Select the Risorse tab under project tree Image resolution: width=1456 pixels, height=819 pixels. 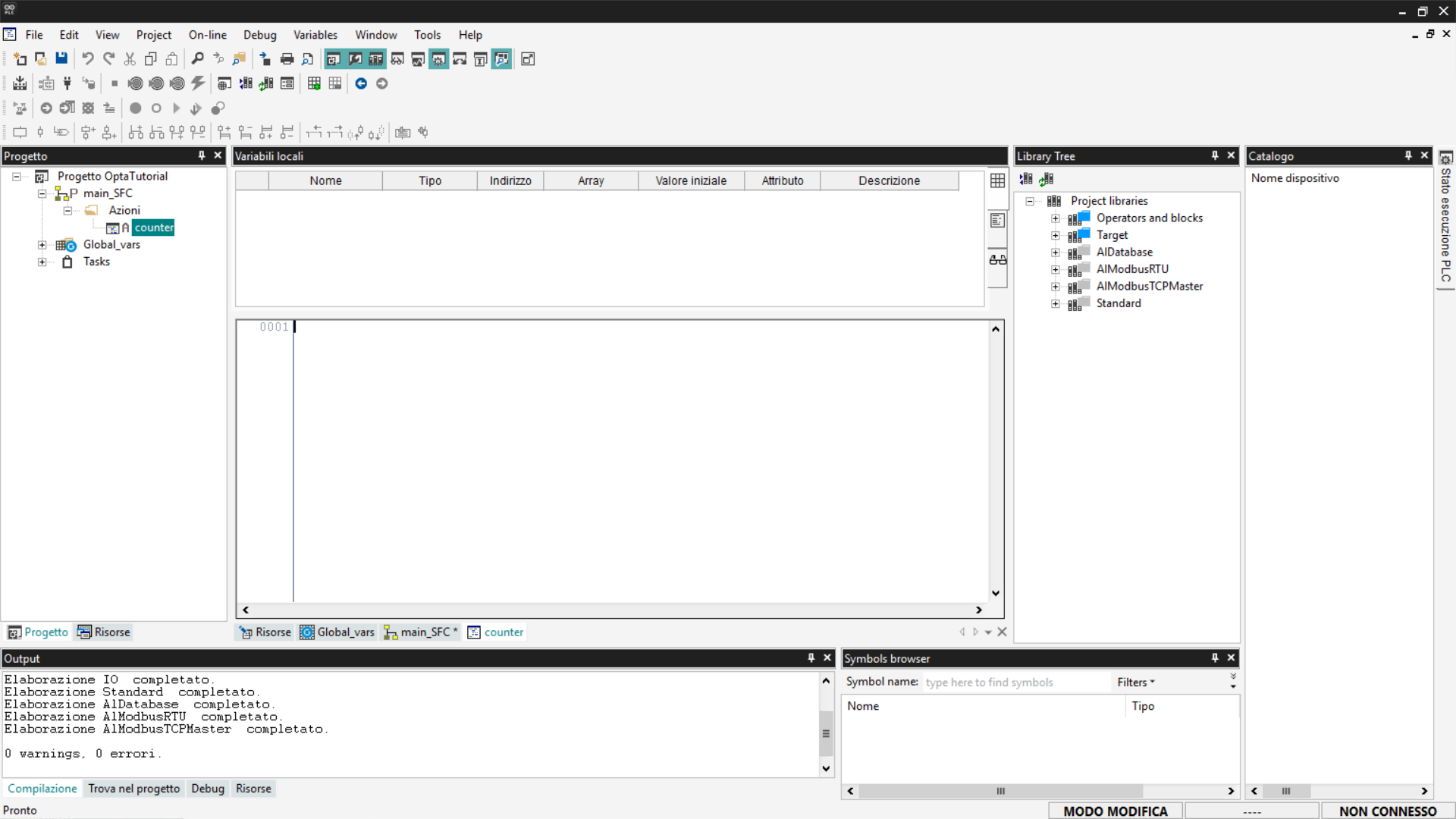coord(104,632)
